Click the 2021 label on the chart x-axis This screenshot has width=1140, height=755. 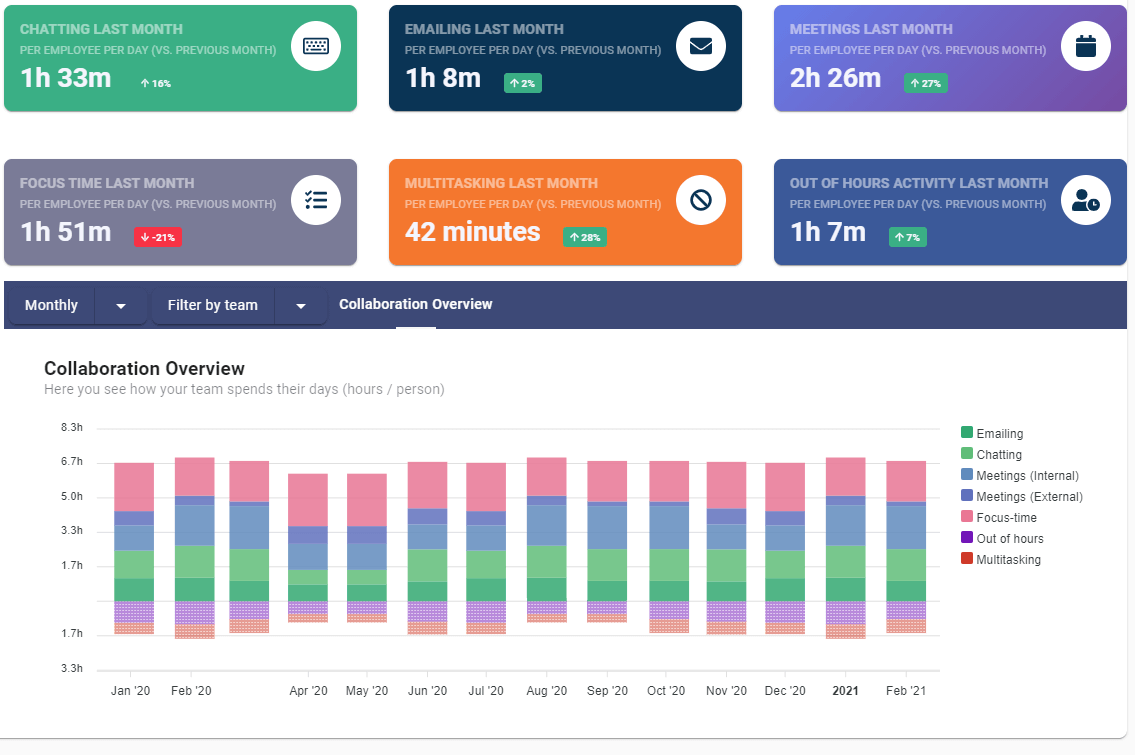(845, 690)
